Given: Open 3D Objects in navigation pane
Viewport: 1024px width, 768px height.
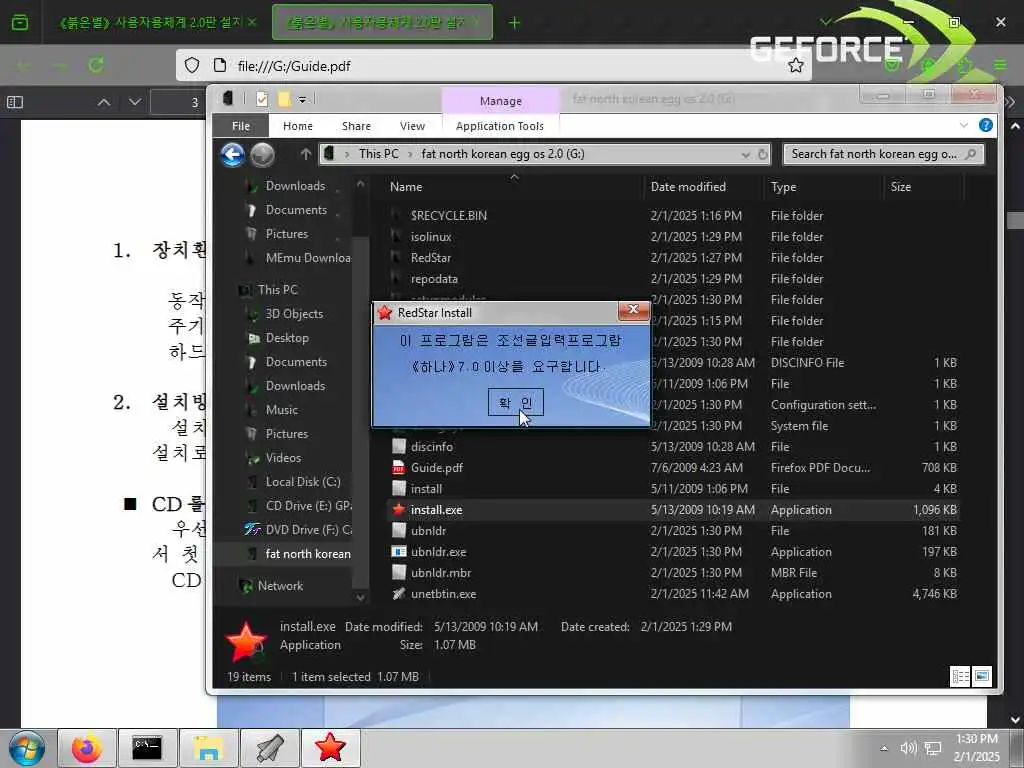Looking at the screenshot, I should pyautogui.click(x=294, y=314).
